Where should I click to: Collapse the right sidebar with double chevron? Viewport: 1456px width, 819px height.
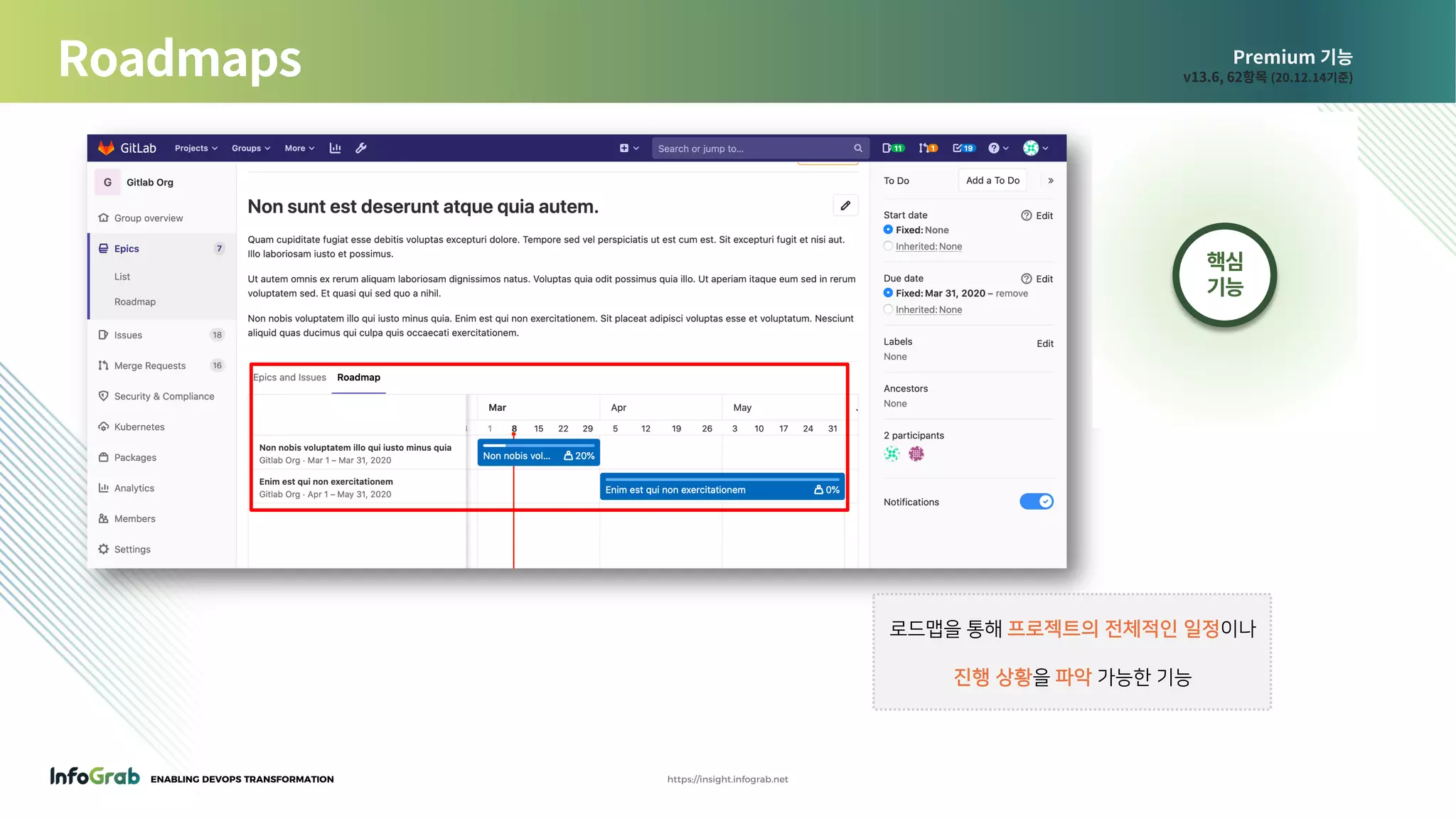1051,181
